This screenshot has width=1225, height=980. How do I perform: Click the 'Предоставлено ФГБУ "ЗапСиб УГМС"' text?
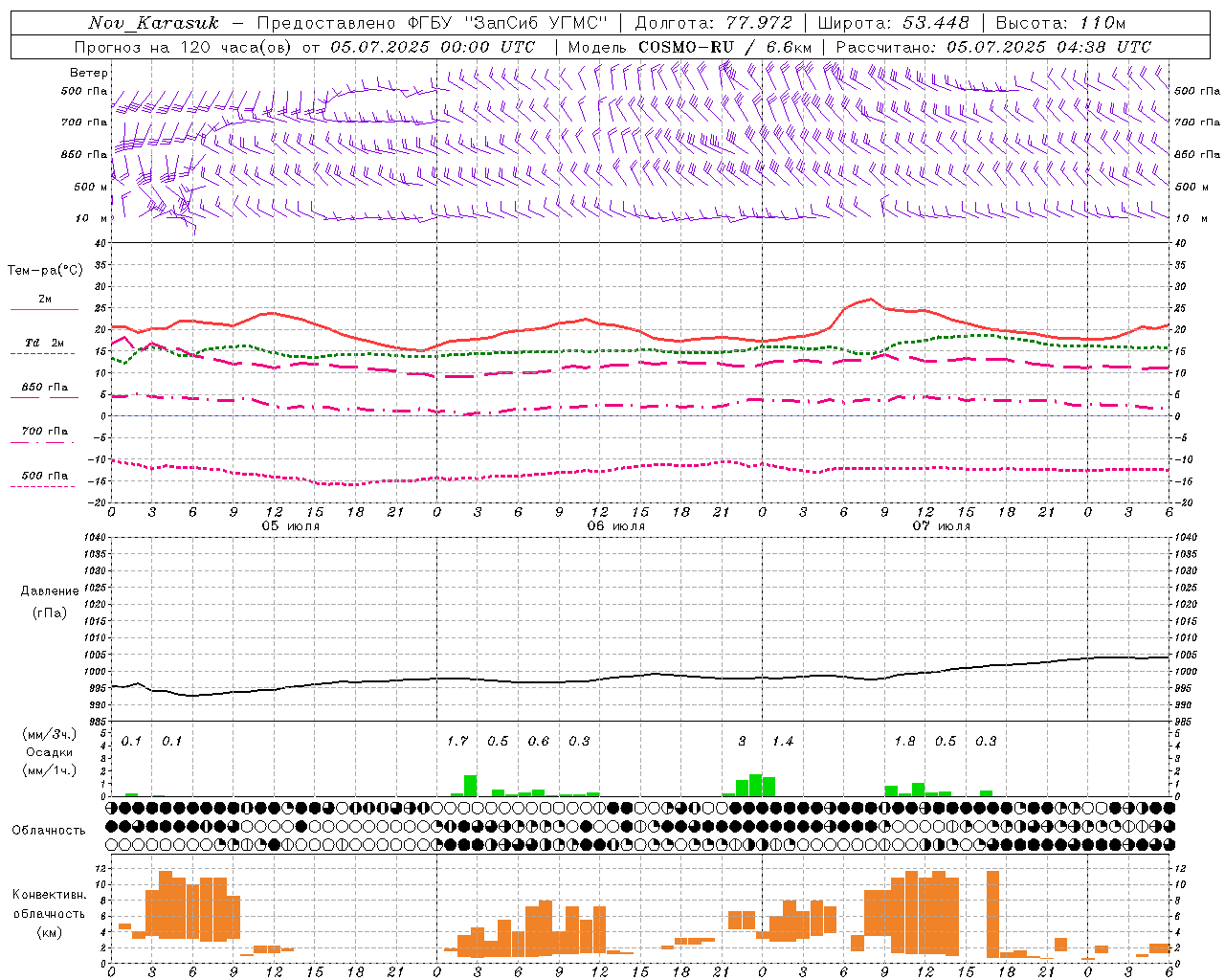[432, 23]
